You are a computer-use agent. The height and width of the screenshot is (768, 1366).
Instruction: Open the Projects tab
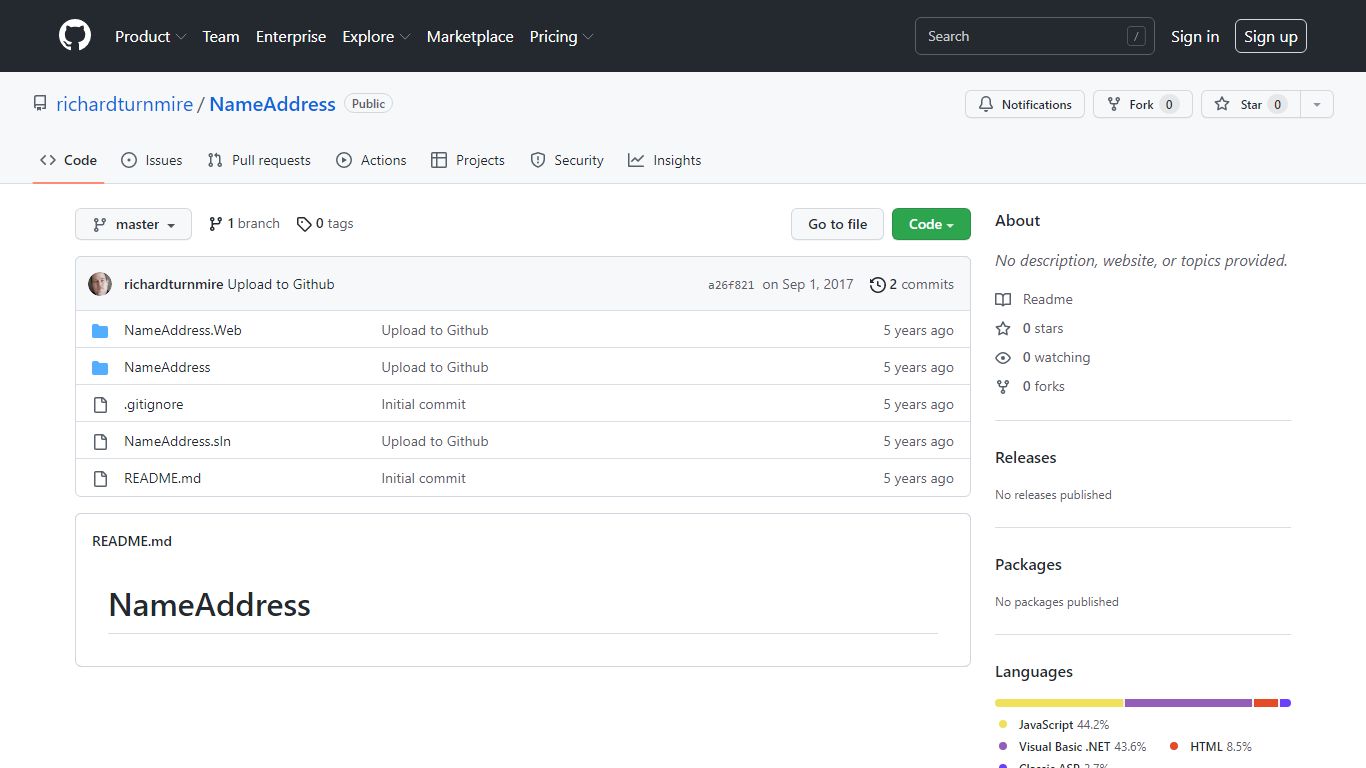(467, 160)
